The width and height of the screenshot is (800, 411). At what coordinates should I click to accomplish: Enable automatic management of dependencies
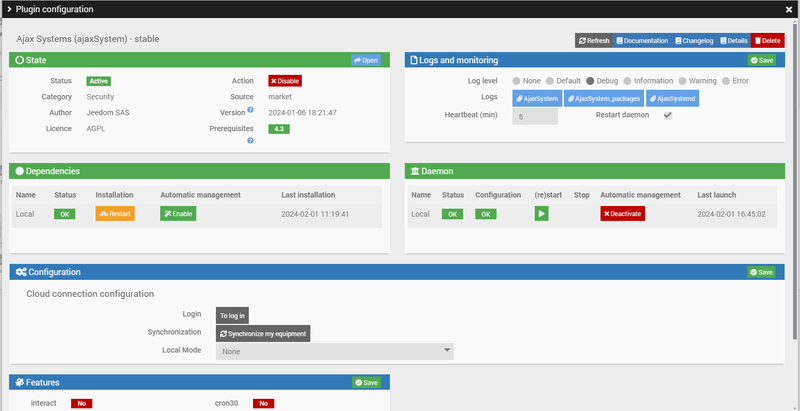tap(178, 214)
